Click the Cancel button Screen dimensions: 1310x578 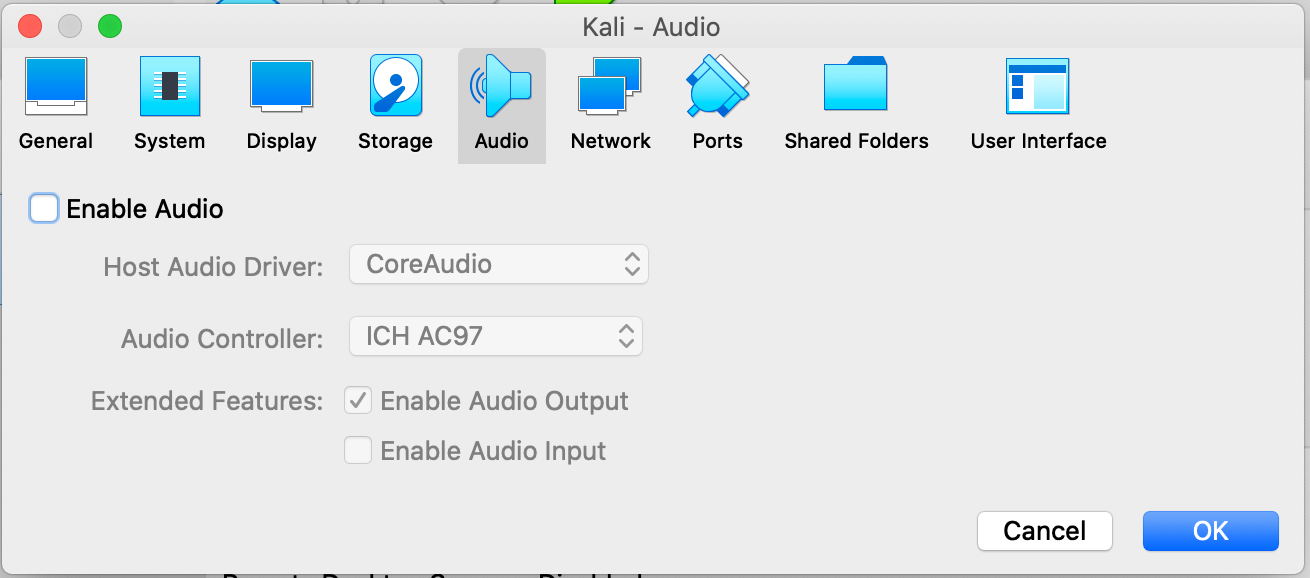[x=1045, y=531]
